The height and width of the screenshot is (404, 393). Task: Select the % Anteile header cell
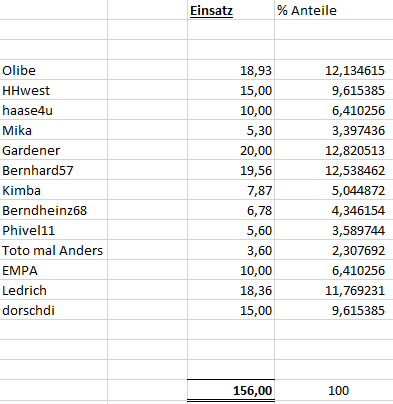[x=334, y=10]
